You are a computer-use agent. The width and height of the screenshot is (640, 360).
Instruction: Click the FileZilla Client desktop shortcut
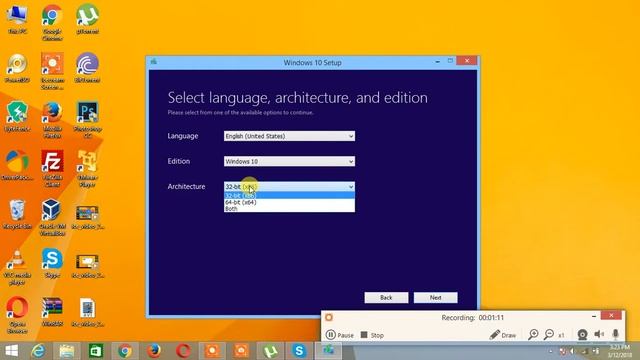(52, 169)
